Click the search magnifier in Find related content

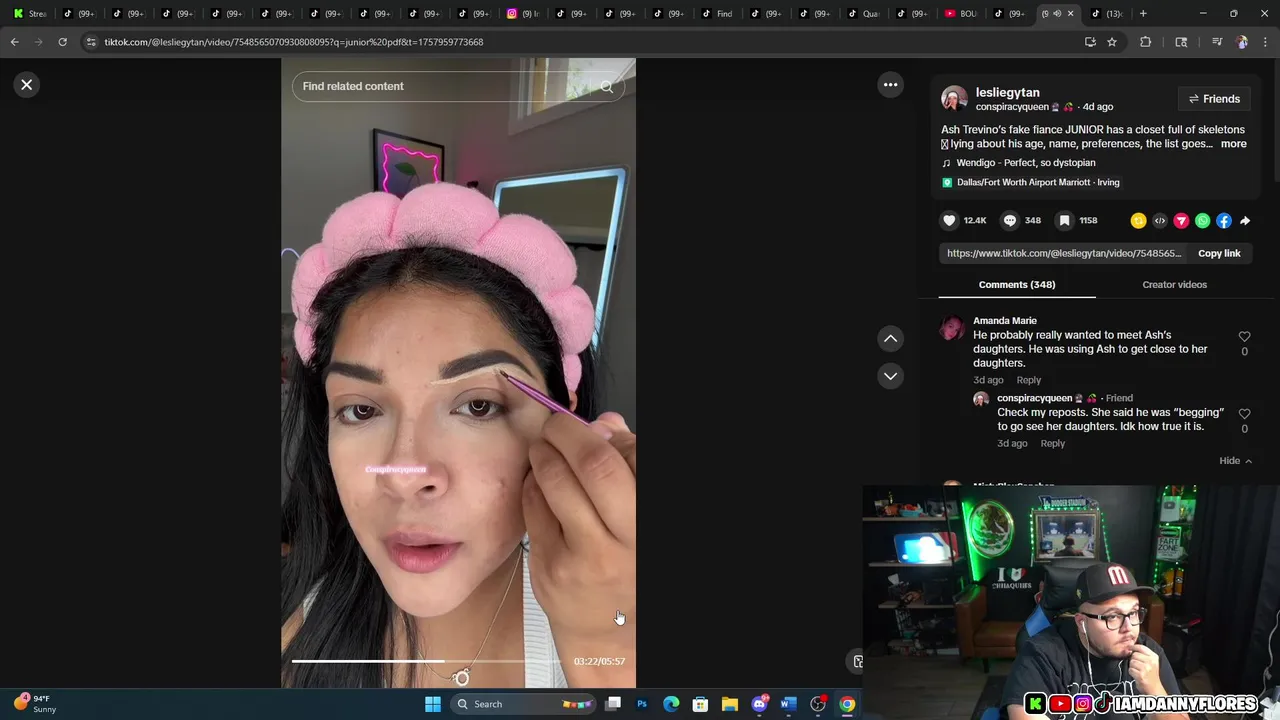point(606,87)
